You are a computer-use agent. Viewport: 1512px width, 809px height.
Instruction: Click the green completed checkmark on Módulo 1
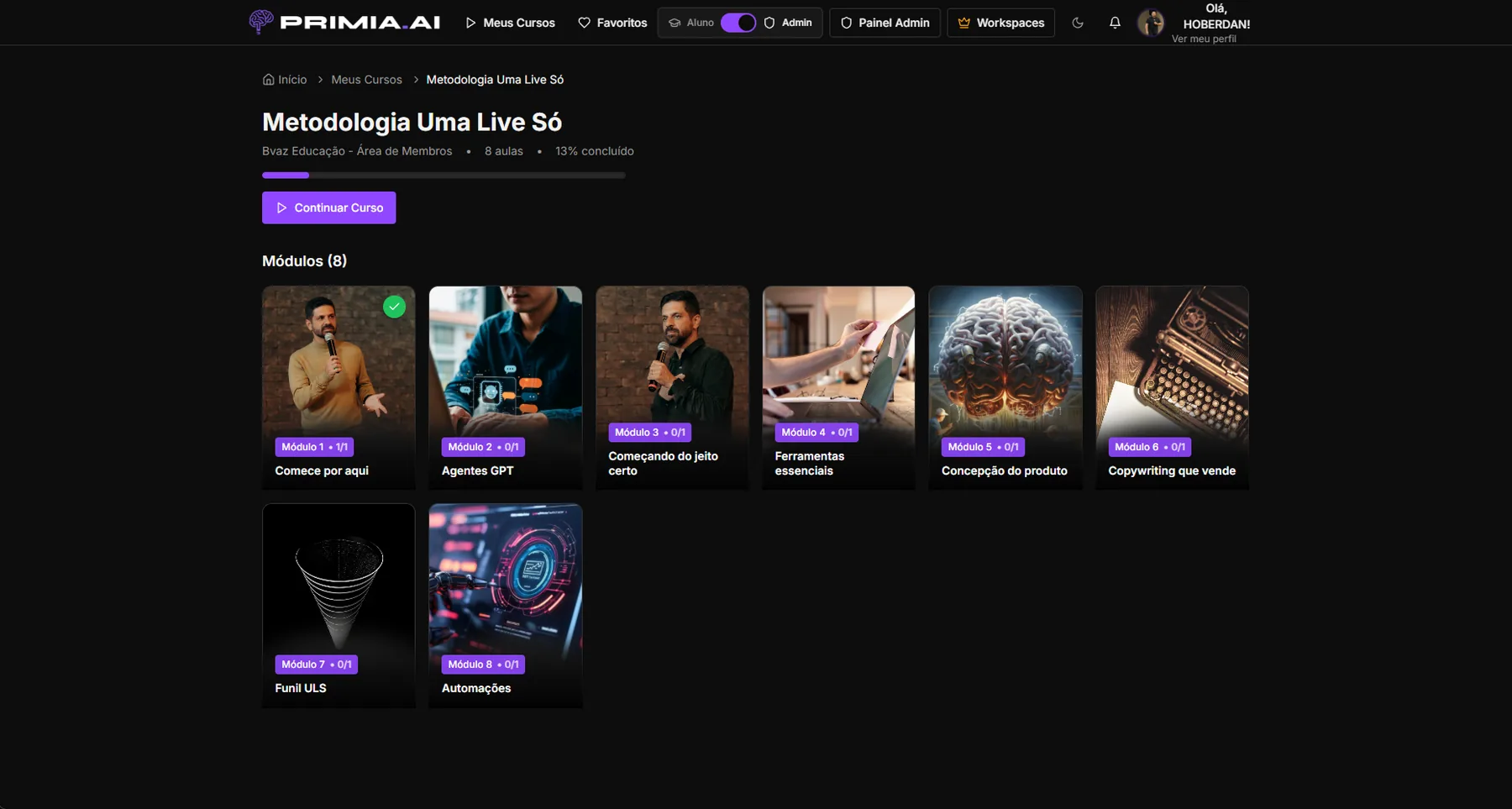point(394,307)
